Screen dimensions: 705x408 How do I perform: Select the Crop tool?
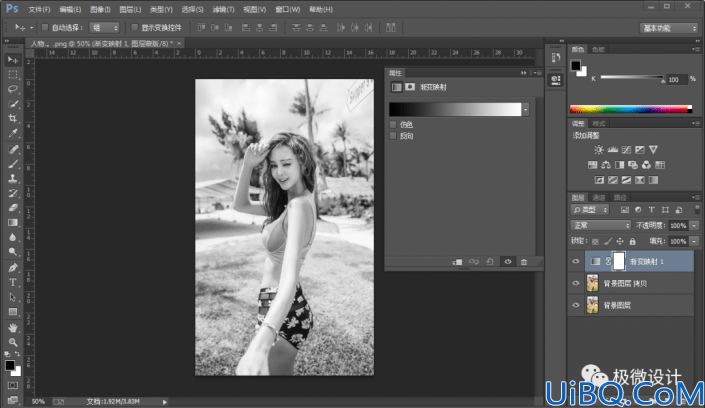click(13, 118)
